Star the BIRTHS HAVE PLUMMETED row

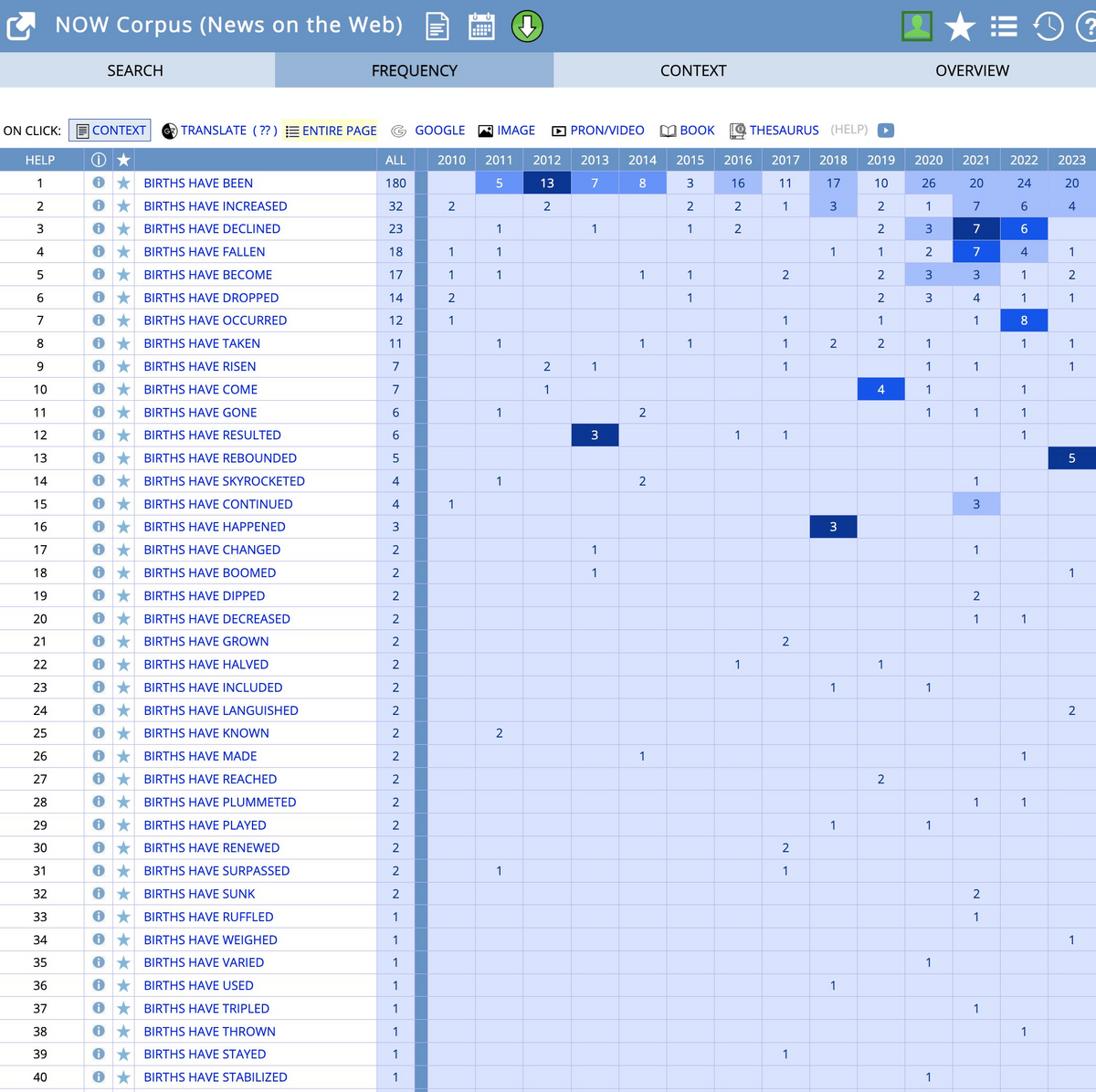(123, 803)
